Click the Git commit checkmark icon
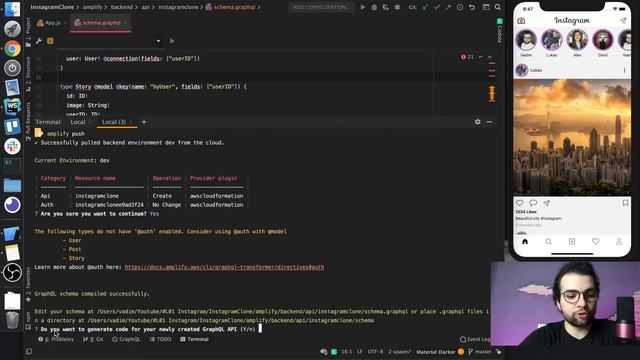 437,7
